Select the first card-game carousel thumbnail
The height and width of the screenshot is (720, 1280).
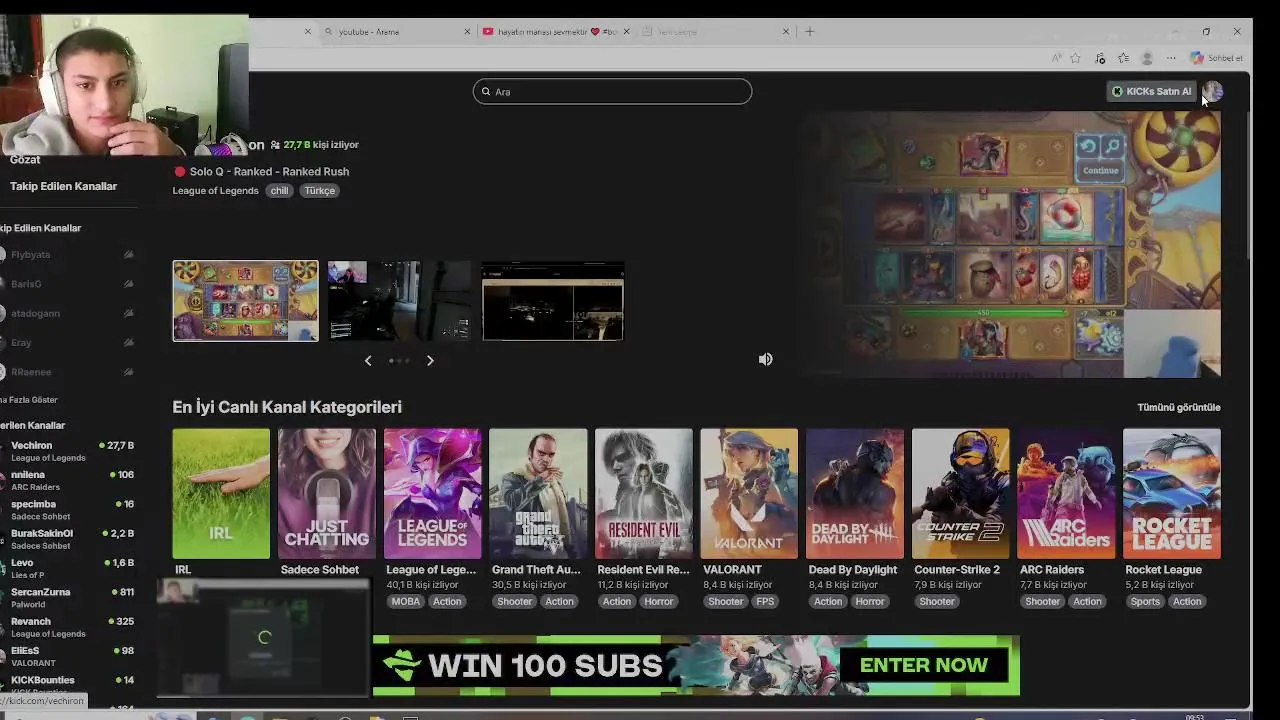click(245, 301)
